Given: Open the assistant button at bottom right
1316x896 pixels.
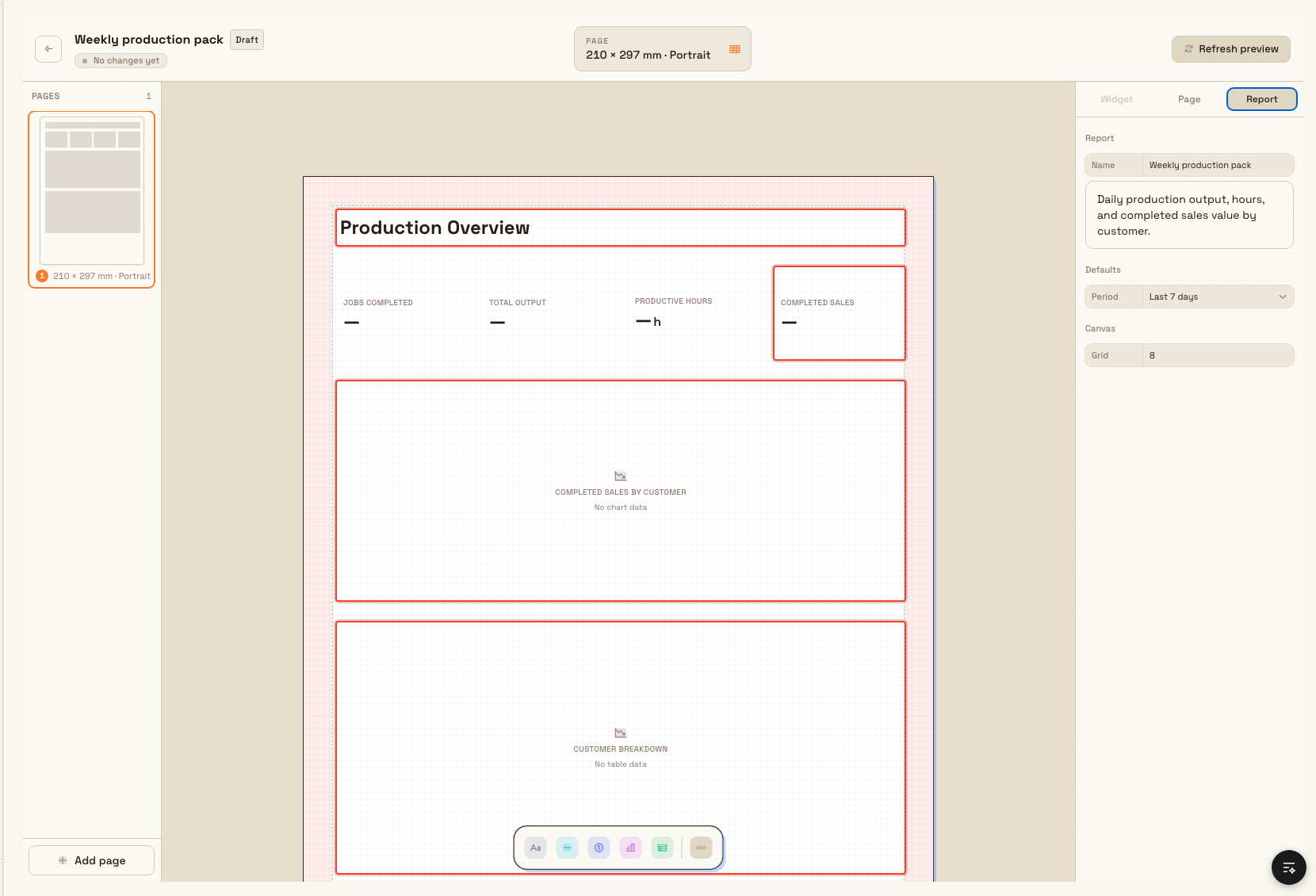Looking at the screenshot, I should point(1289,867).
